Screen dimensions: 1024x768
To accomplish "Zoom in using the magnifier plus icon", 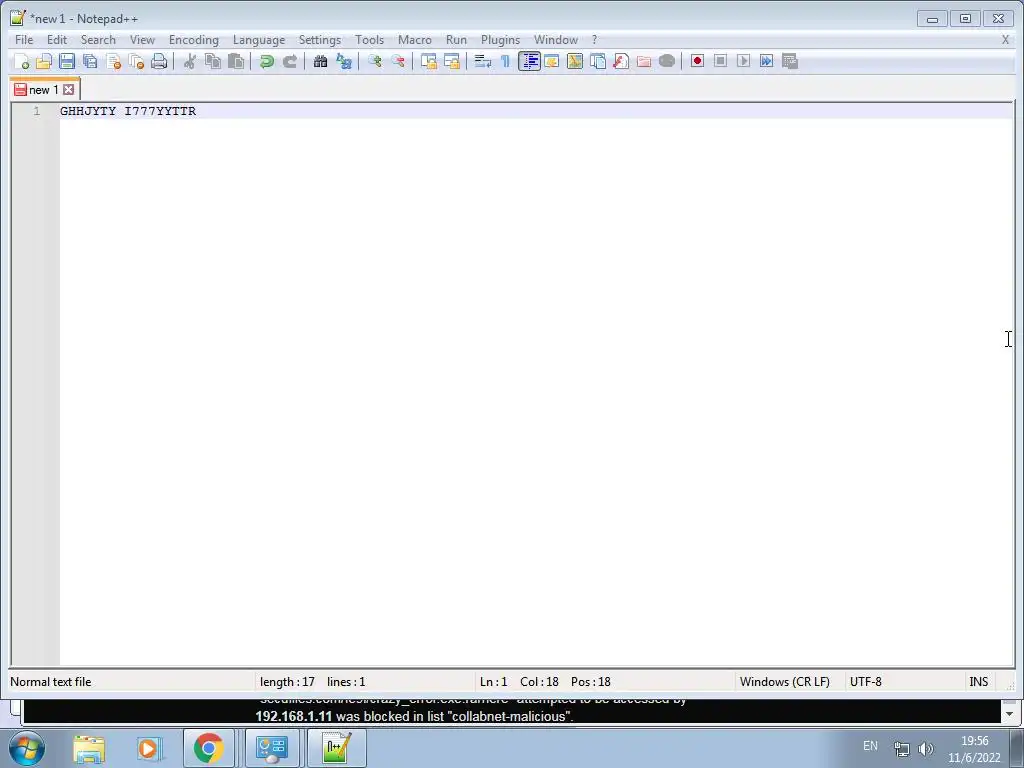I will pyautogui.click(x=375, y=61).
